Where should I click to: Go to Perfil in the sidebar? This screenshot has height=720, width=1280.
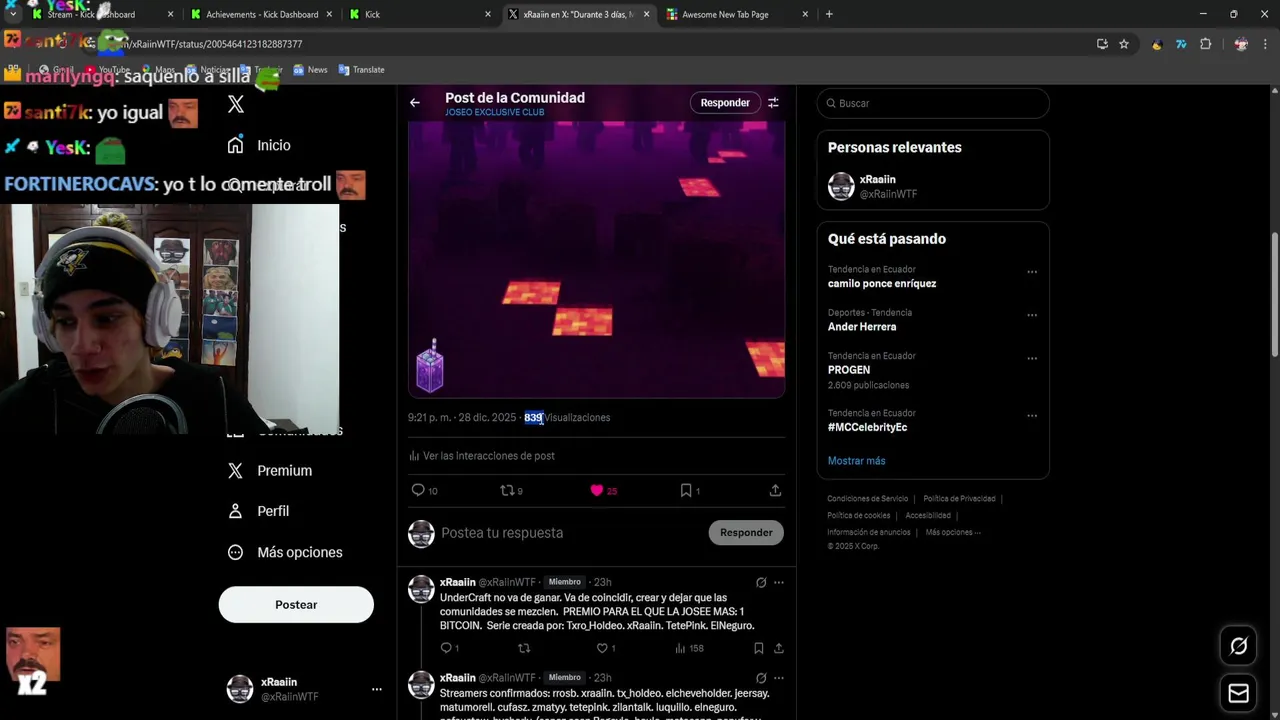pyautogui.click(x=258, y=511)
